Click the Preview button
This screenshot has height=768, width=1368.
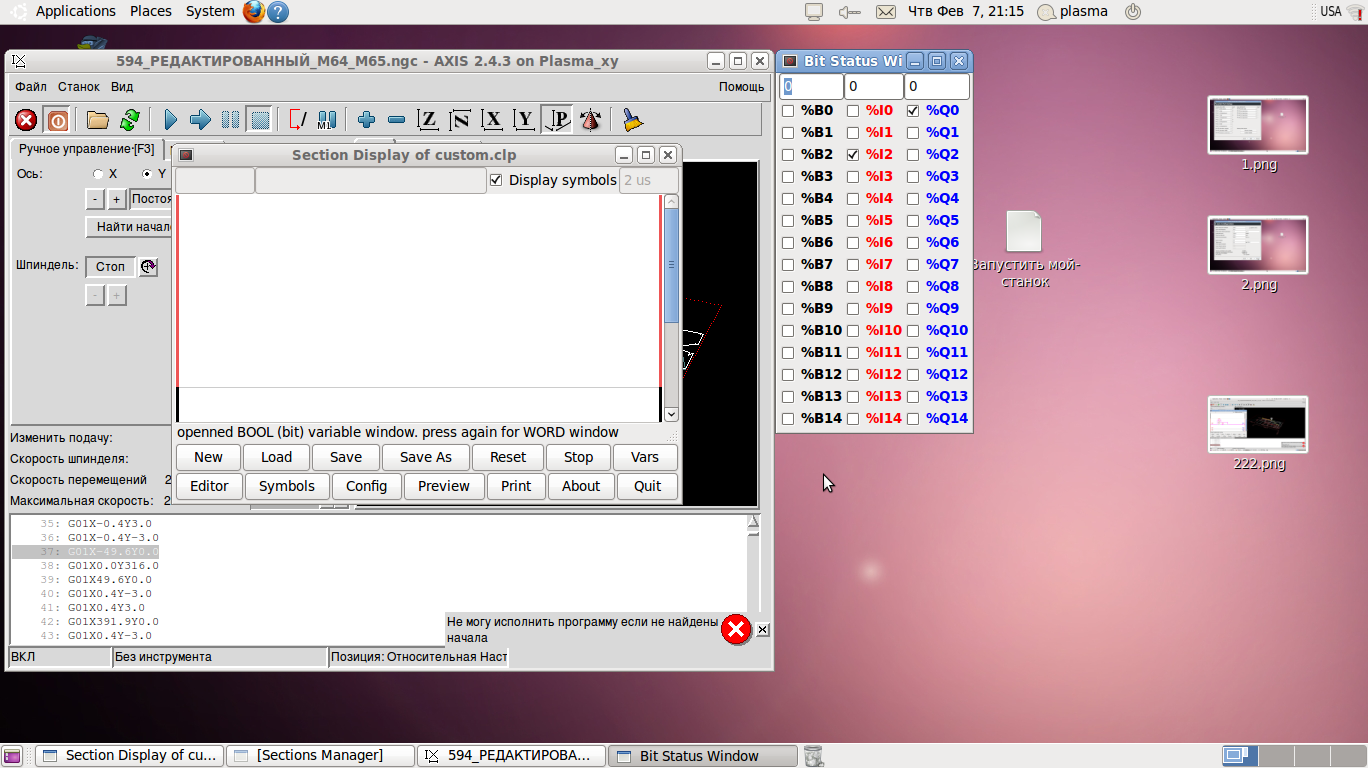pyautogui.click(x=444, y=486)
